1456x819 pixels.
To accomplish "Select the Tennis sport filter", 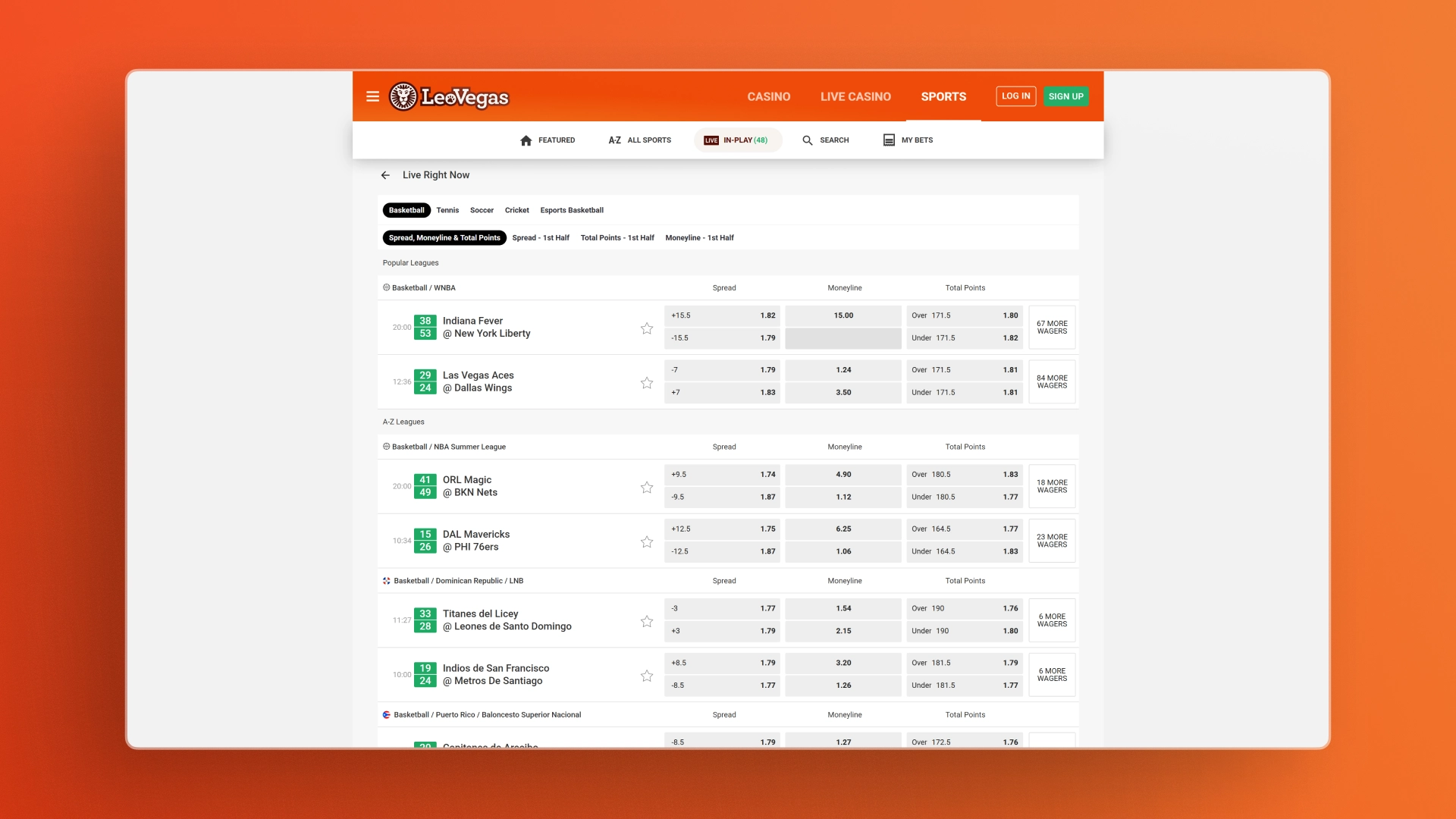I will [x=447, y=210].
